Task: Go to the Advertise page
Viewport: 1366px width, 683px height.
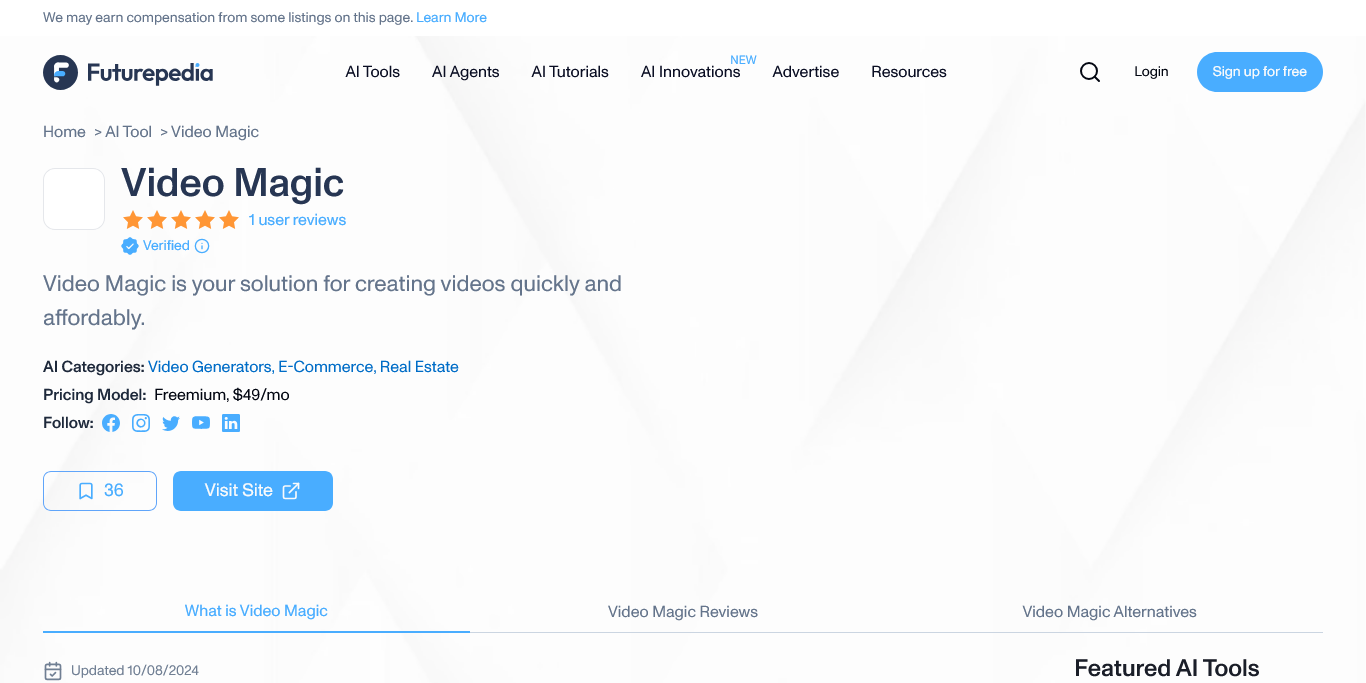Action: 806,72
